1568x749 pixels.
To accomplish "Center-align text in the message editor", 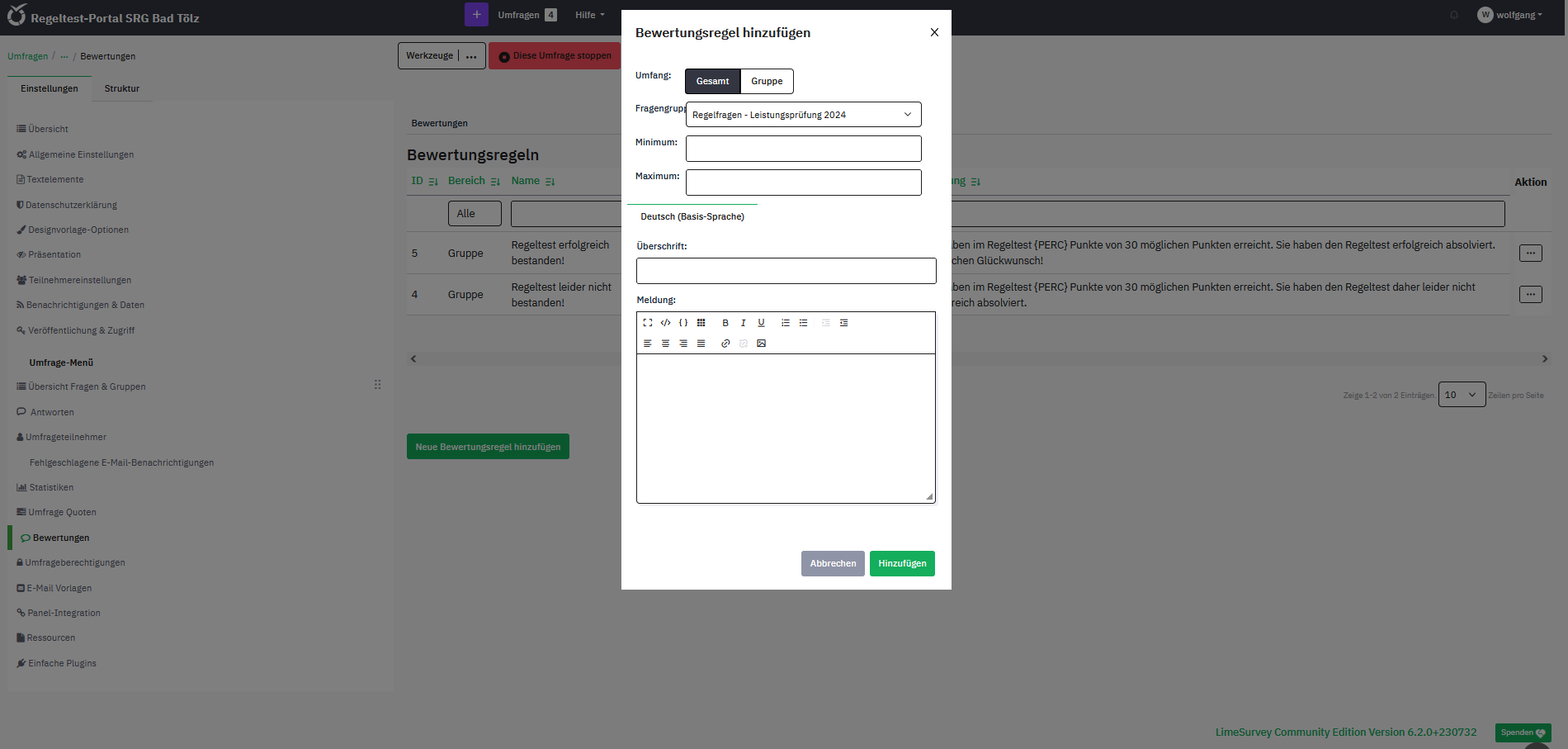I will pos(665,344).
